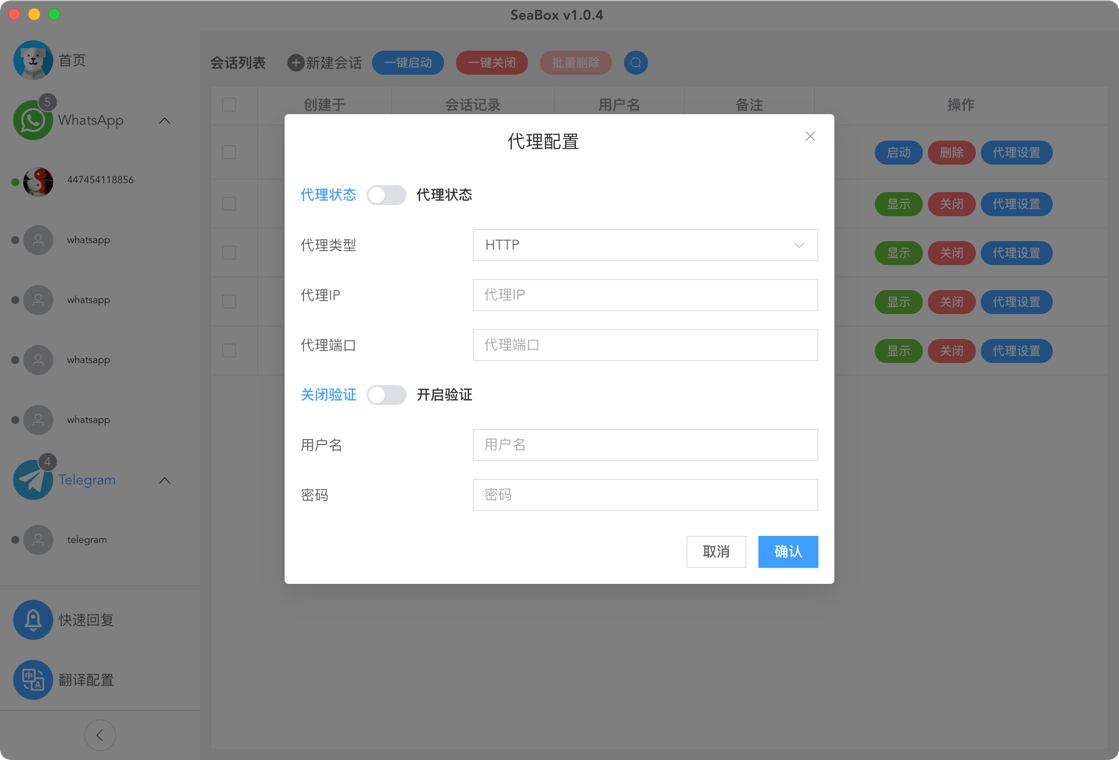
Task: Click the username input field
Action: tap(645, 445)
